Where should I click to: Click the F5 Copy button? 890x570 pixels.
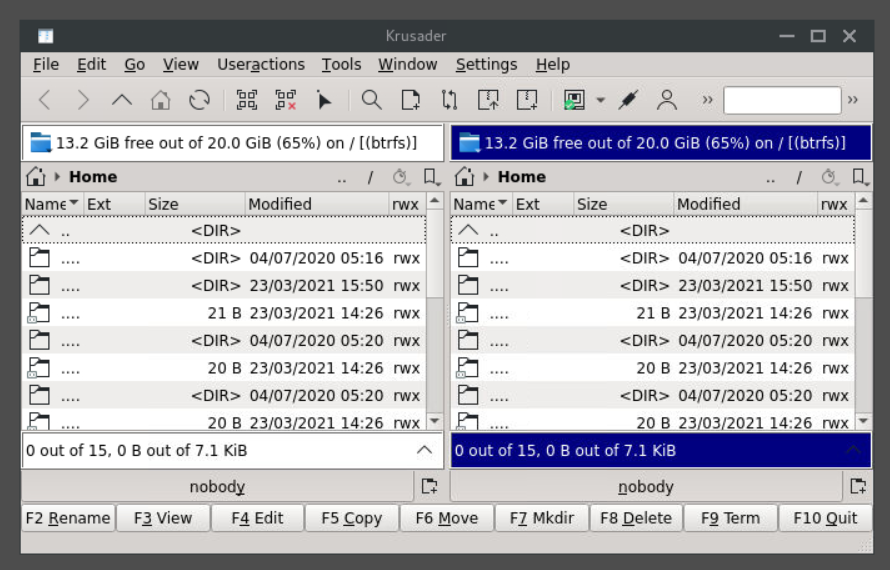[x=351, y=518]
